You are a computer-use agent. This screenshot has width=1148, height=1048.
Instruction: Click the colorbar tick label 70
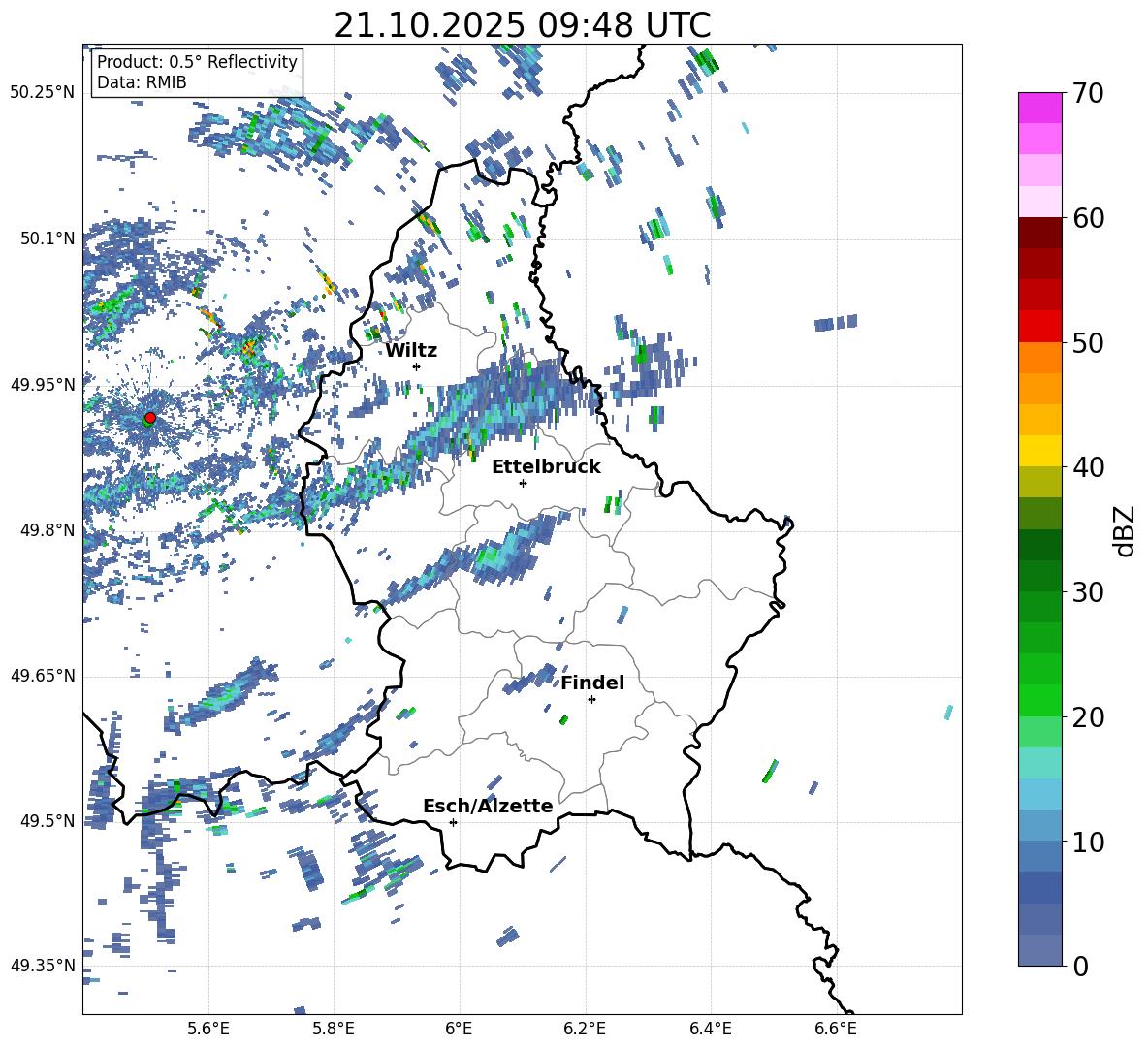tap(1088, 94)
